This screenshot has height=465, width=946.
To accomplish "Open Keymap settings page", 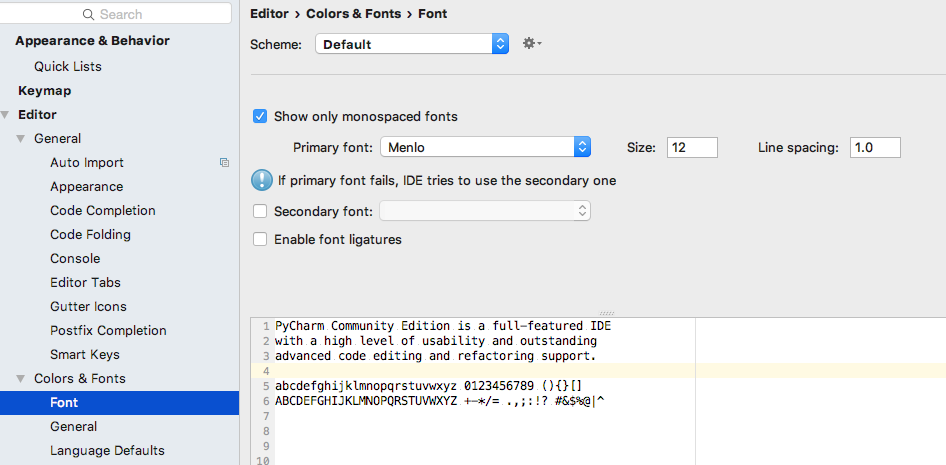I will tap(44, 90).
